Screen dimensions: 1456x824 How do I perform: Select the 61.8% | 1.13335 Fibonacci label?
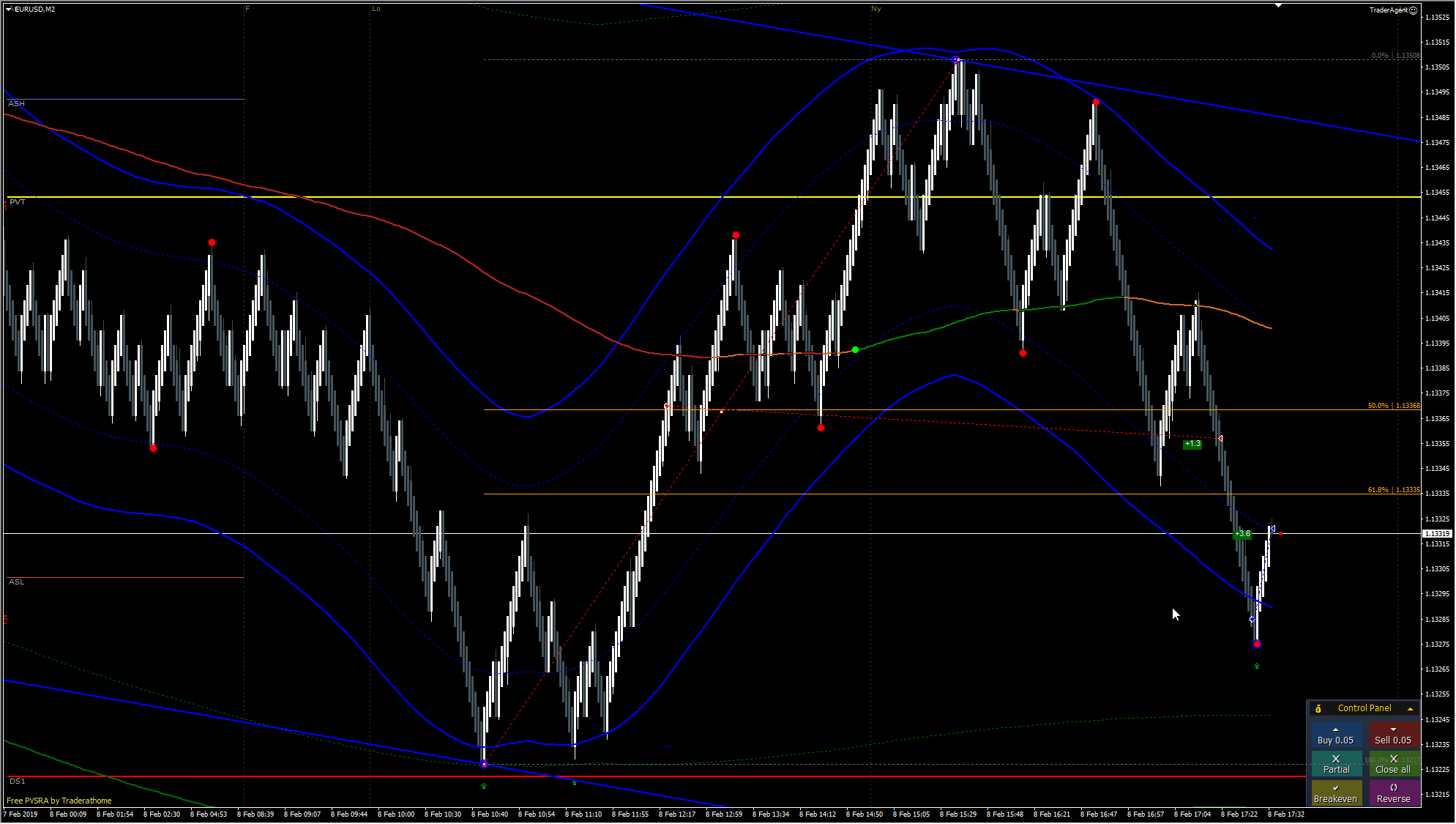pos(1394,490)
